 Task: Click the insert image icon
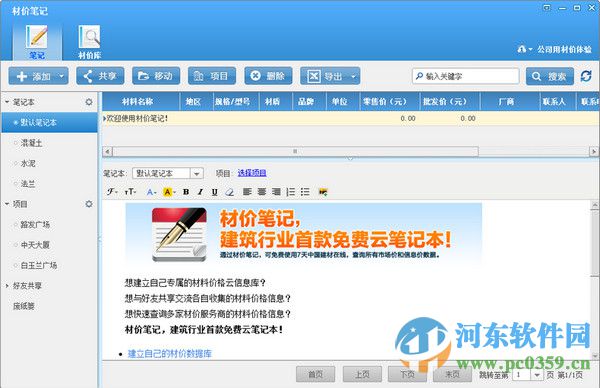[323, 192]
